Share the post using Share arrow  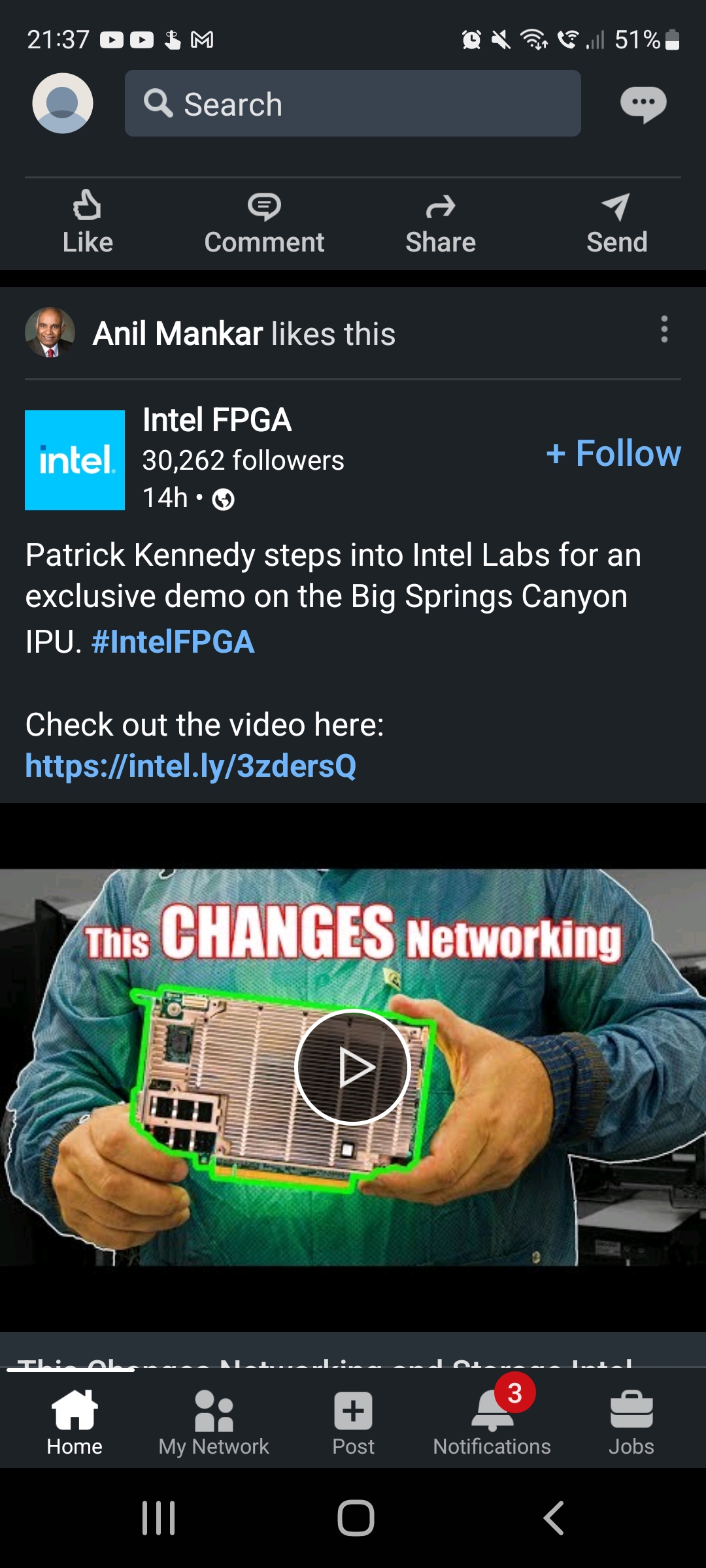click(441, 223)
